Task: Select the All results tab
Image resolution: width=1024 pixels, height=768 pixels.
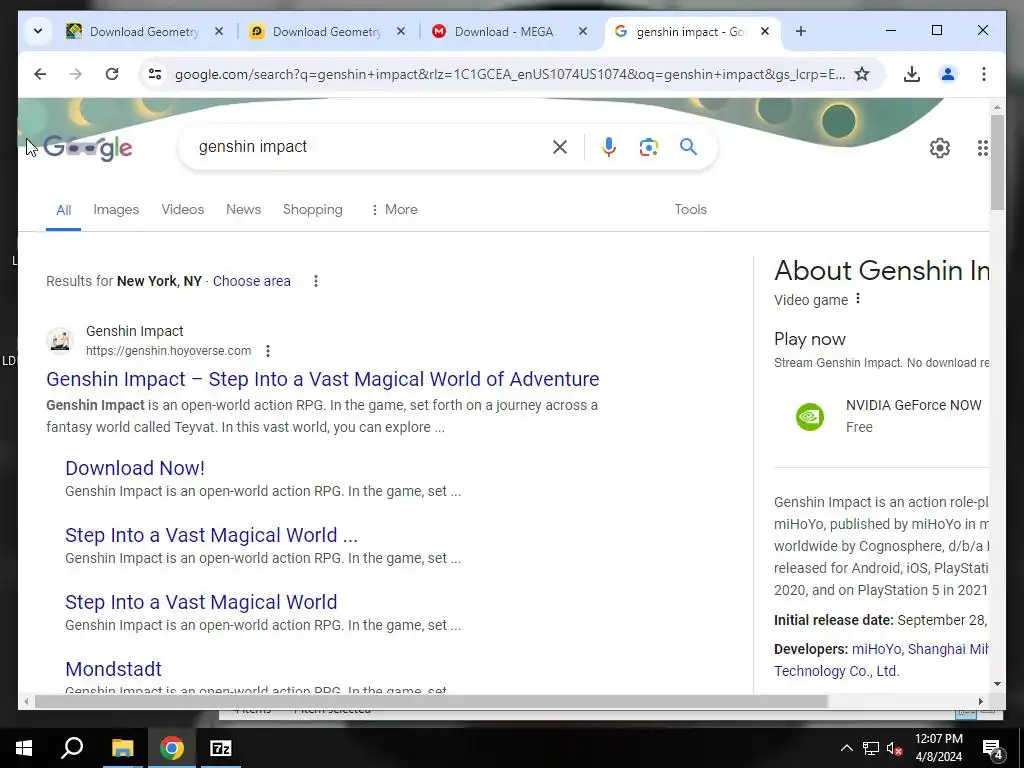Action: (x=63, y=210)
